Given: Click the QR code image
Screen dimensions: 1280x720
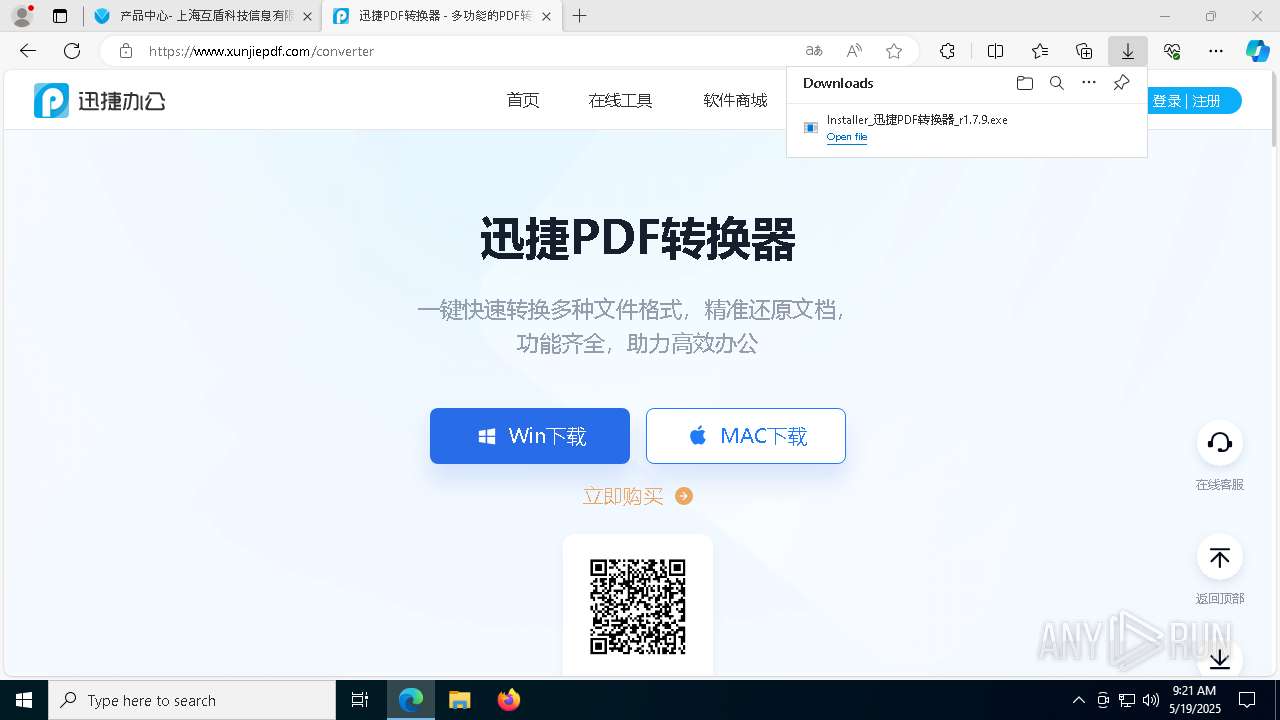Looking at the screenshot, I should pos(638,606).
